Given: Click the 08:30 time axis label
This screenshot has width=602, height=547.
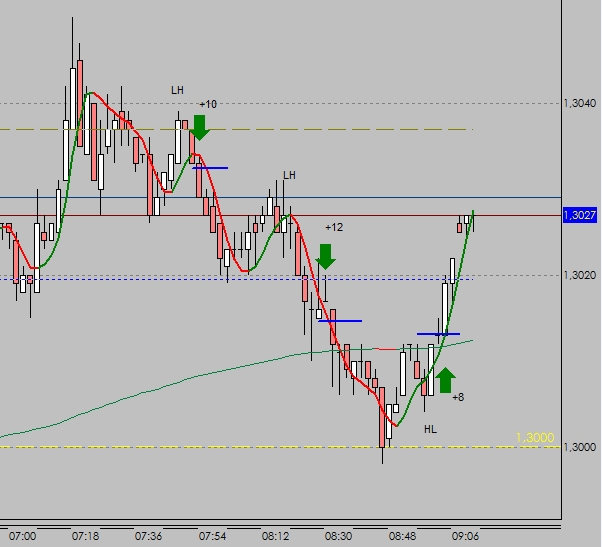Looking at the screenshot, I should [338, 536].
